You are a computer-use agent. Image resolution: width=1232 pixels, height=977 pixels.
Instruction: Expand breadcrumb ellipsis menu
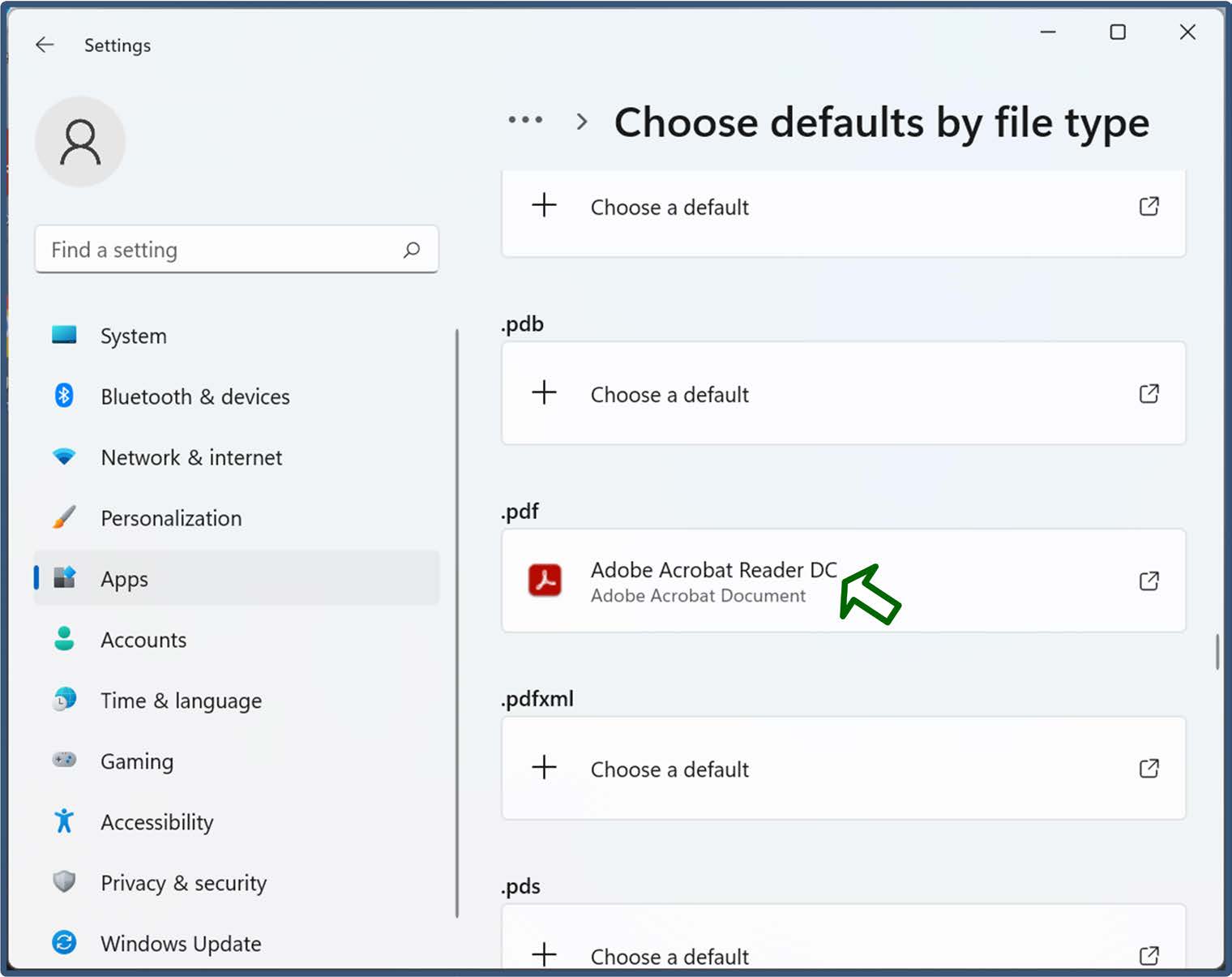pos(525,120)
